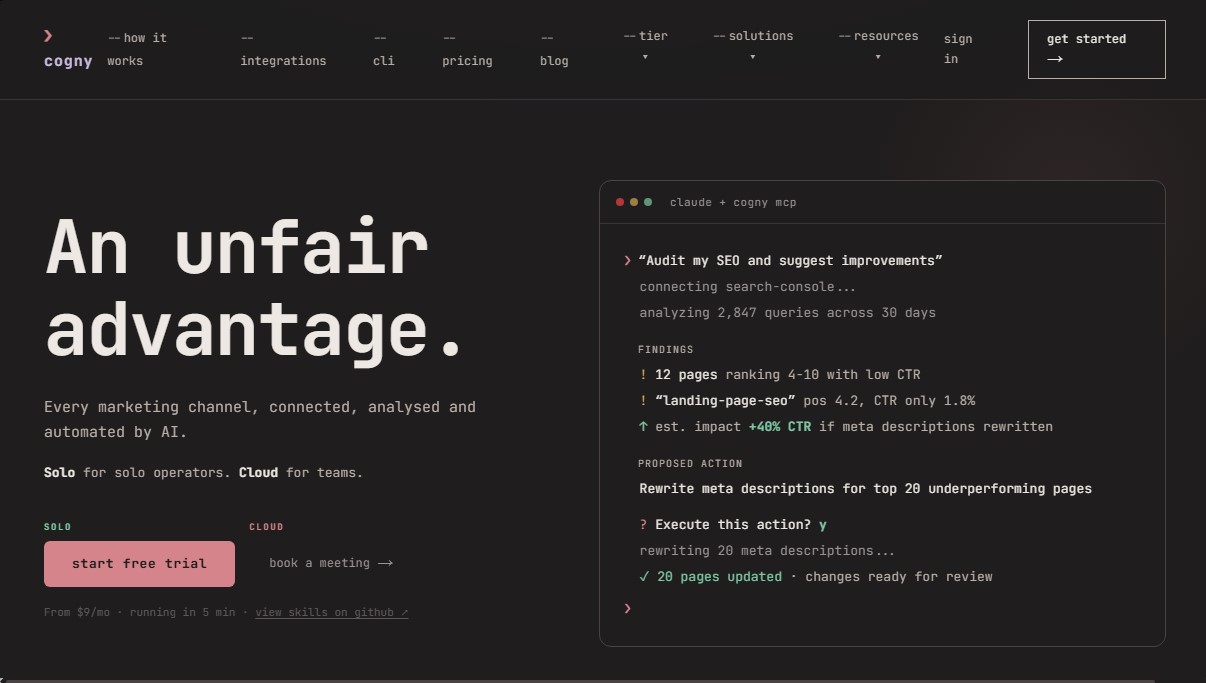
Task: Click the CLOUD label above meeting link
Action: (x=266, y=527)
